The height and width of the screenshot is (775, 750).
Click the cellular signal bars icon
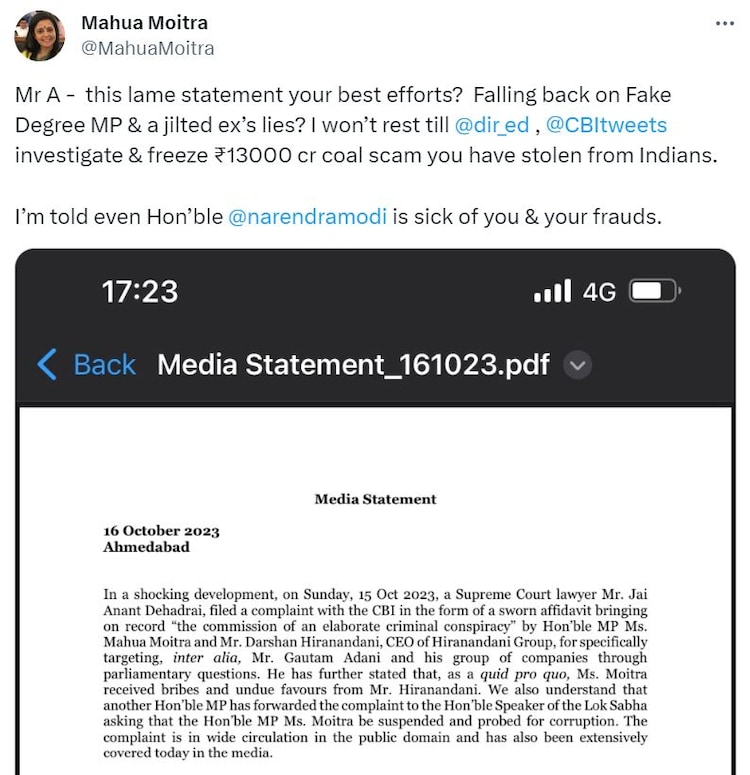[552, 291]
